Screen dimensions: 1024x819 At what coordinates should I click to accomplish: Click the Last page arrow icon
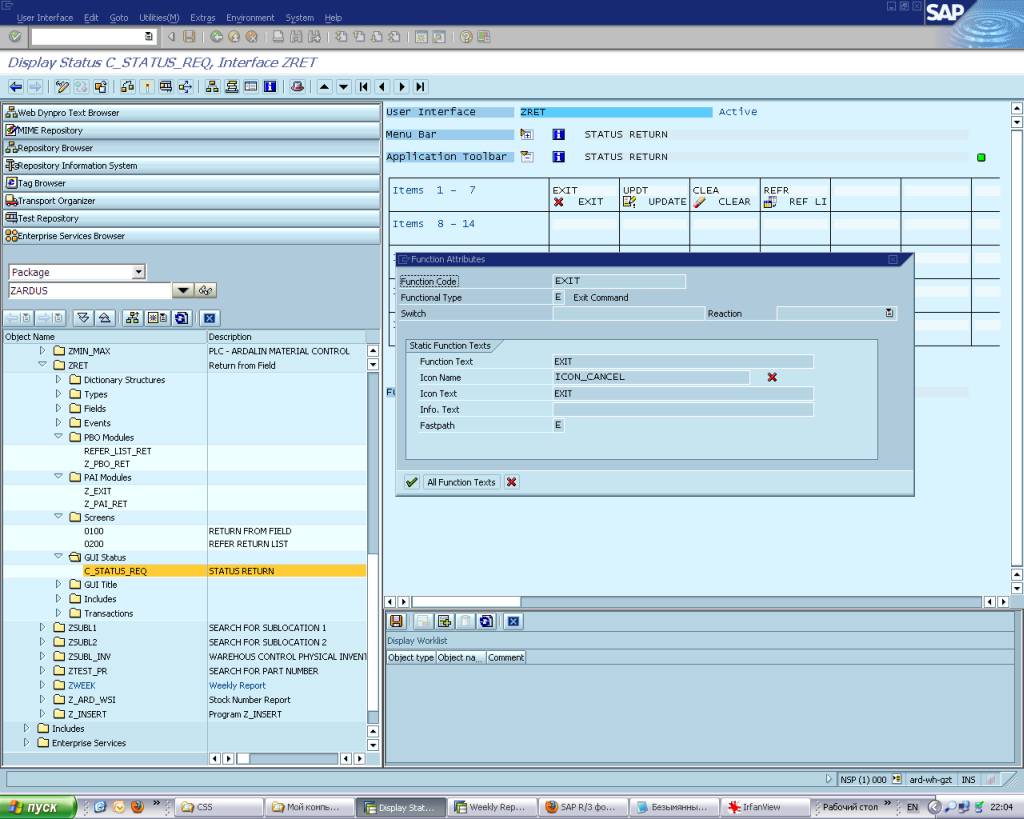click(421, 86)
